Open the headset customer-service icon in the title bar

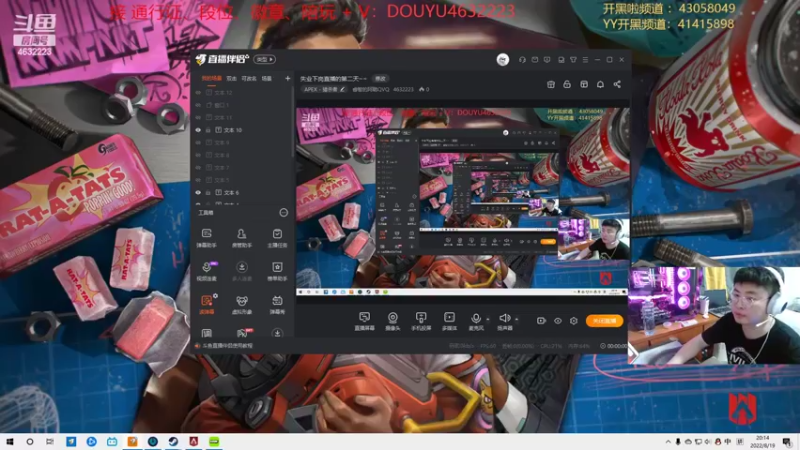(x=522, y=60)
